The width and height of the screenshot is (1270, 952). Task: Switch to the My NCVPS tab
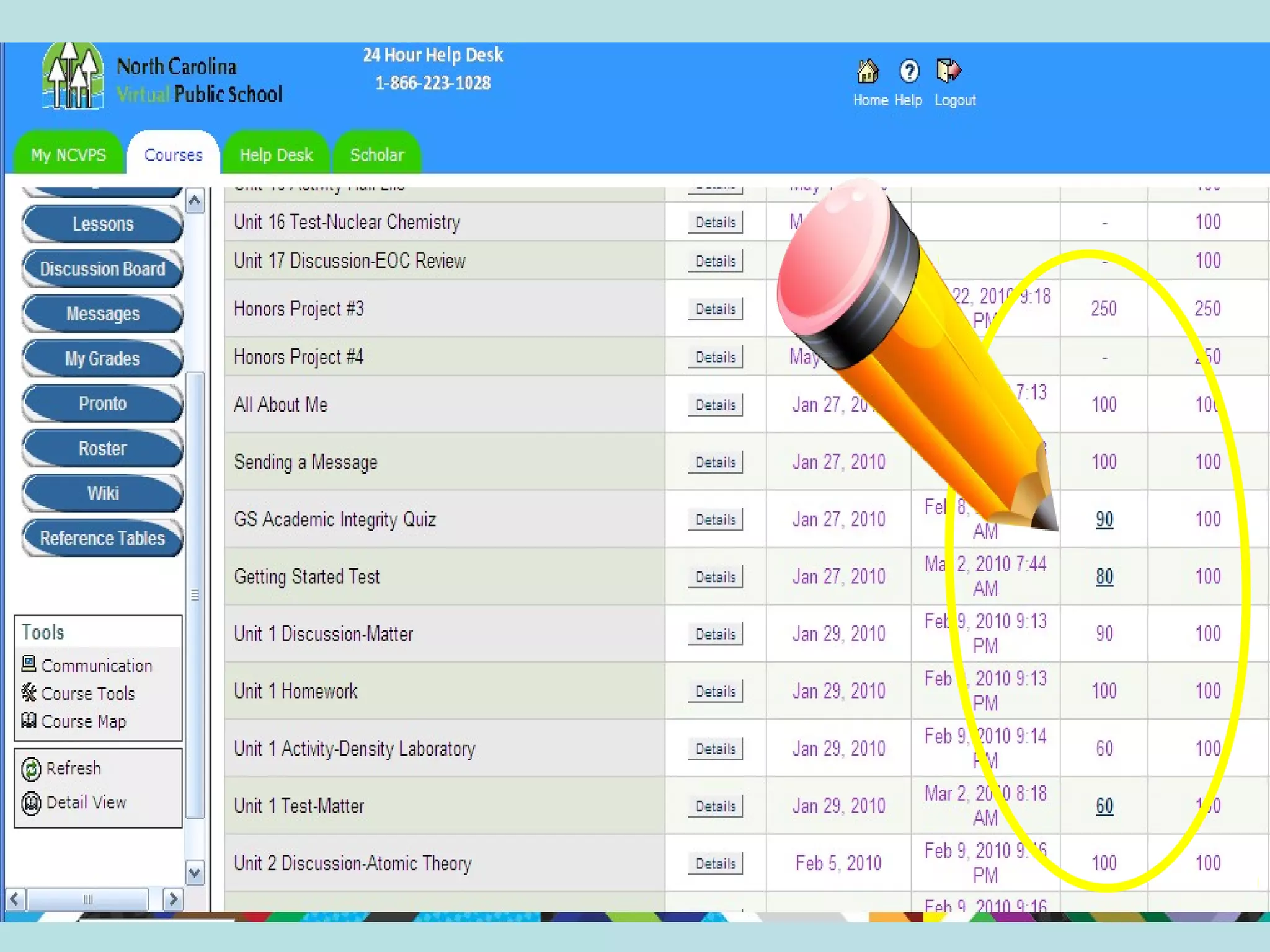click(x=68, y=154)
